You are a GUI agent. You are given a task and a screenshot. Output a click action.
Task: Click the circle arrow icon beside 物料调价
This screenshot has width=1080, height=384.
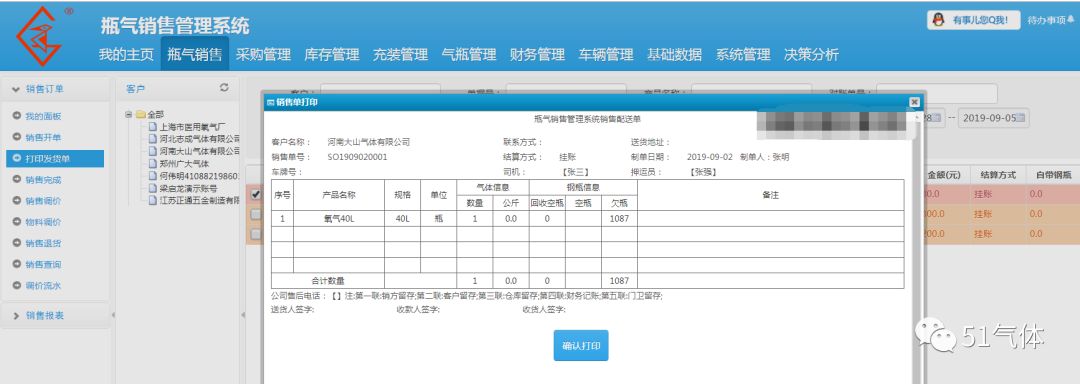pos(16,222)
